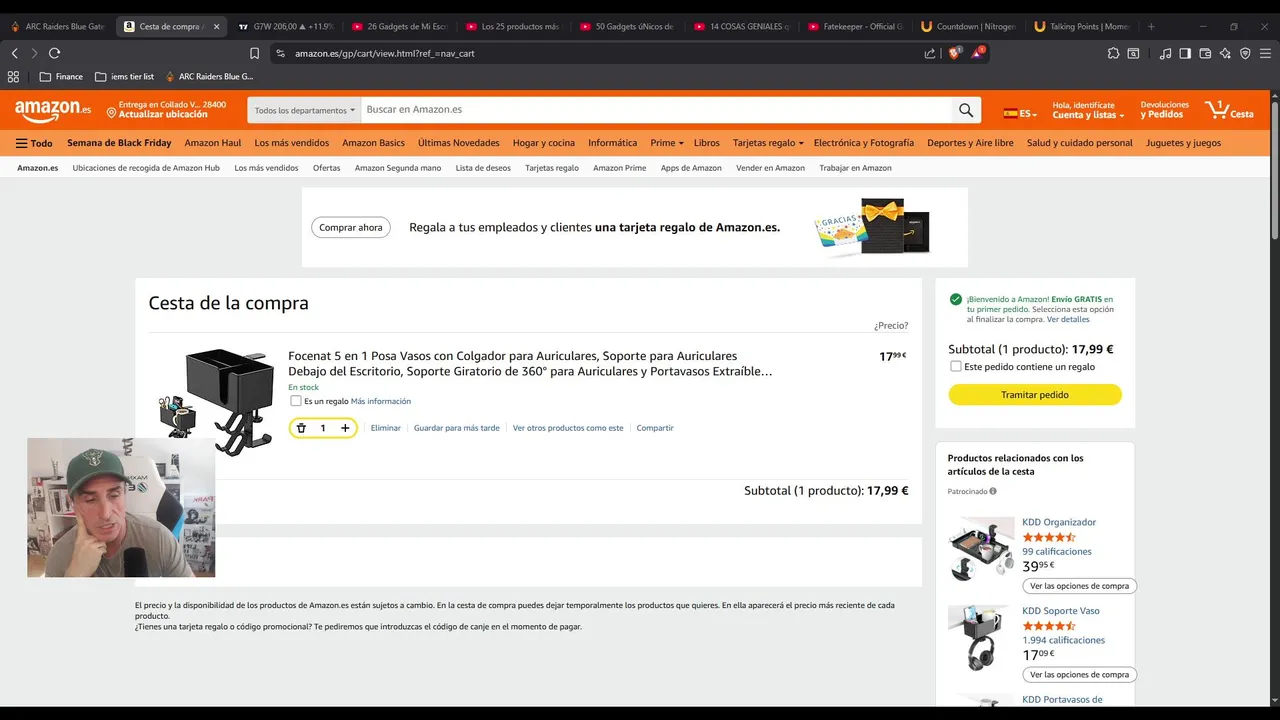Open the Cesta cart icon
The image size is (1280, 720).
(1229, 110)
